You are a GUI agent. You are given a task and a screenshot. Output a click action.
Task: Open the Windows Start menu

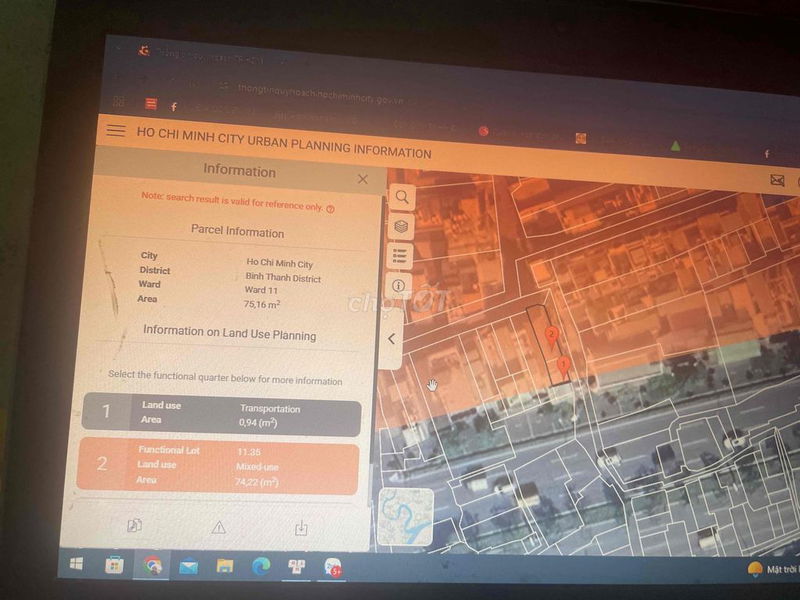pyautogui.click(x=76, y=565)
